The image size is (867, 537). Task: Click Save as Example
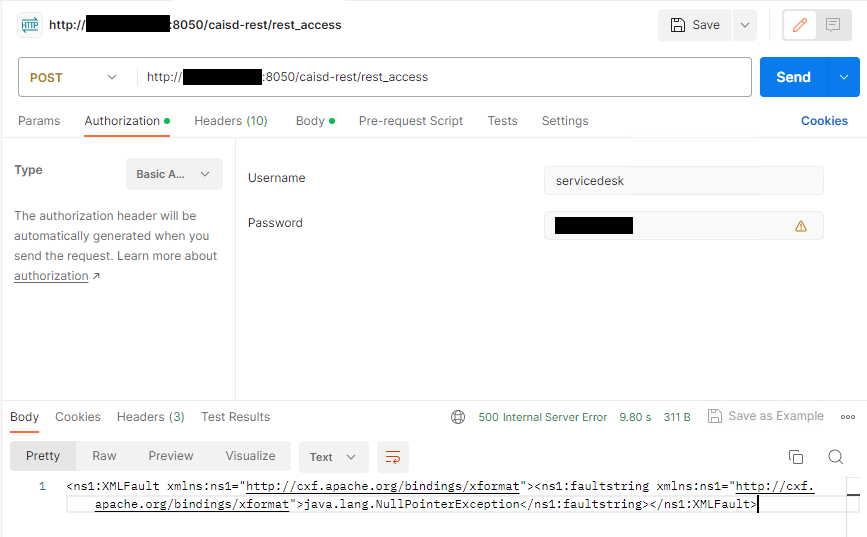766,416
